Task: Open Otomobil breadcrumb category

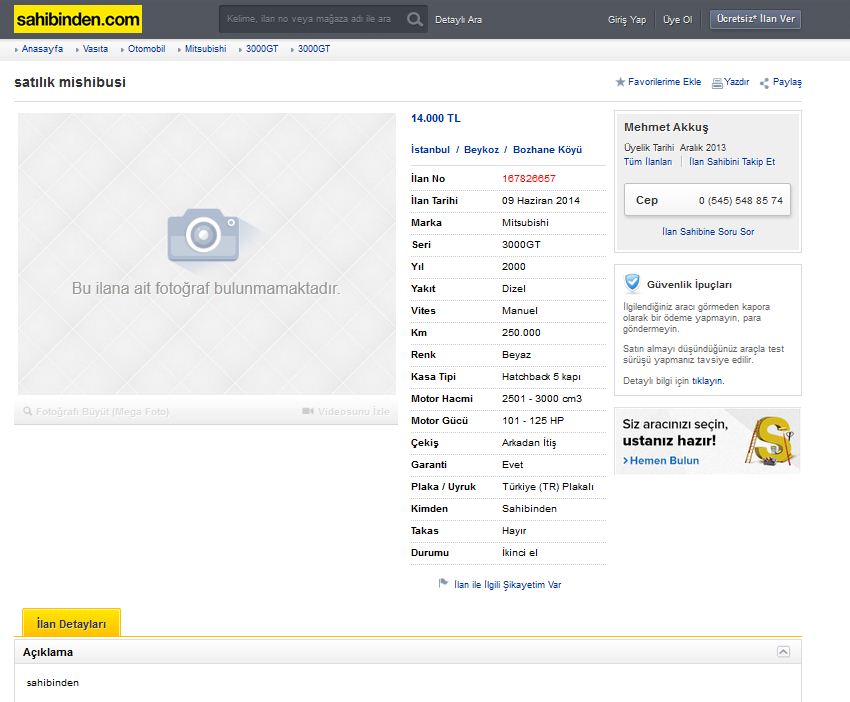Action: tap(146, 49)
